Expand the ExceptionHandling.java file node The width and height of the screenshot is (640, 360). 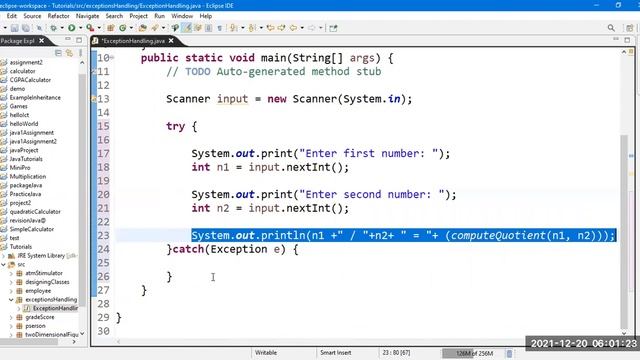point(19,309)
